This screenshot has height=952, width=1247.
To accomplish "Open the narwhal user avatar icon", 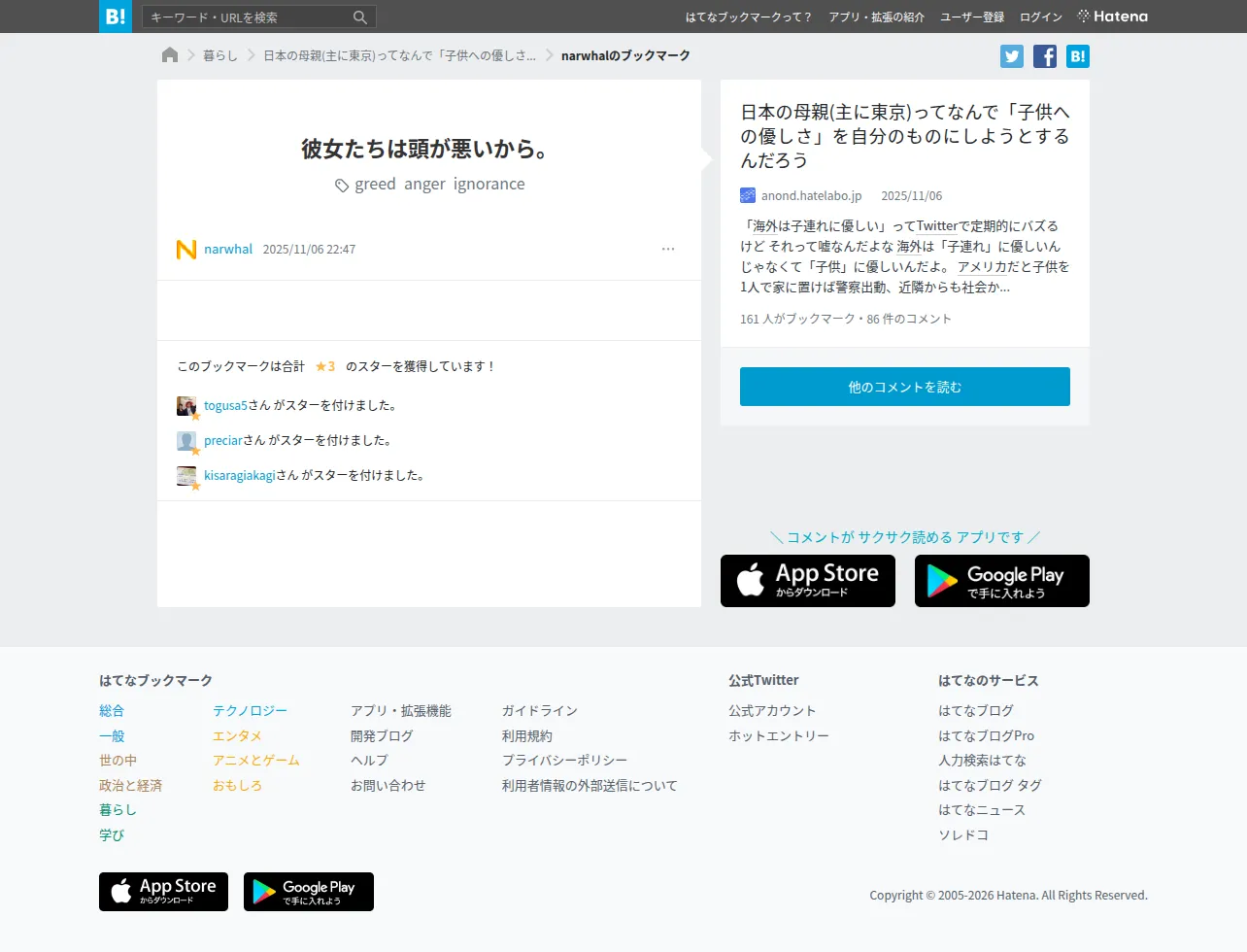I will (x=186, y=250).
